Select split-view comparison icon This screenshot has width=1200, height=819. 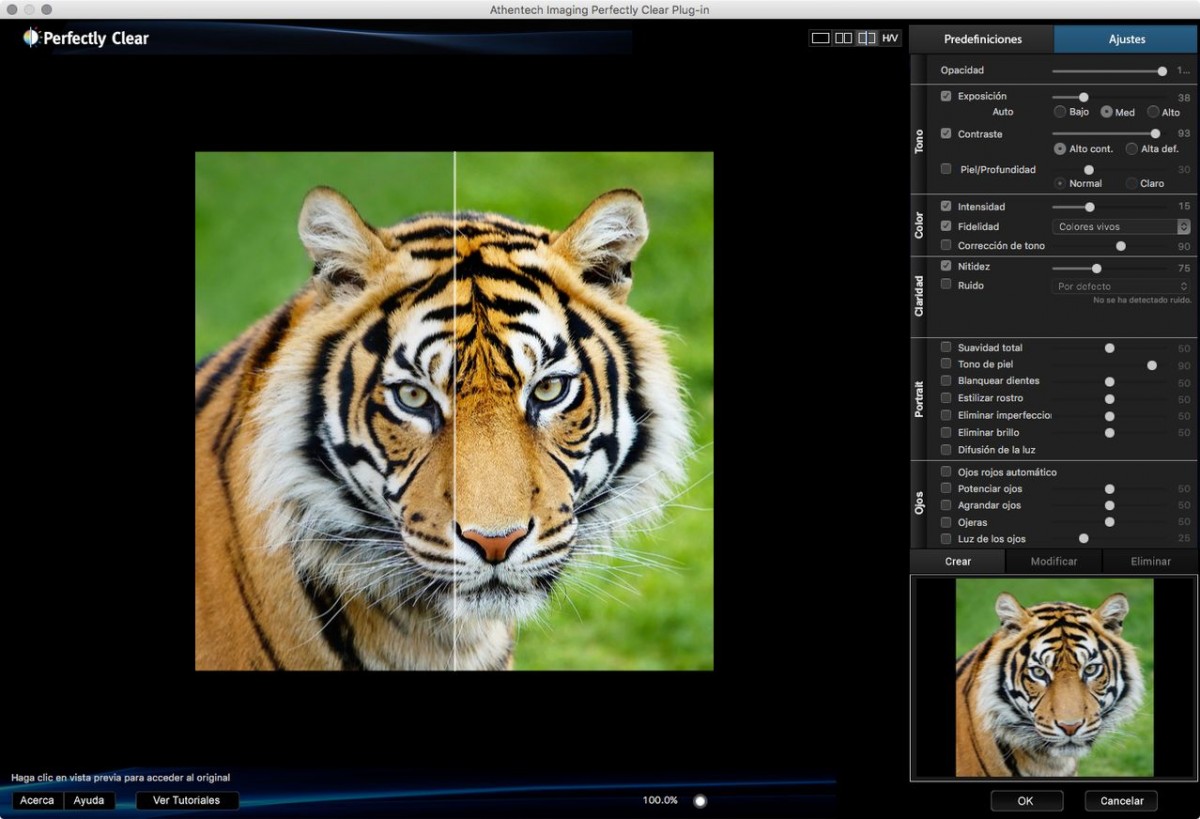(866, 38)
